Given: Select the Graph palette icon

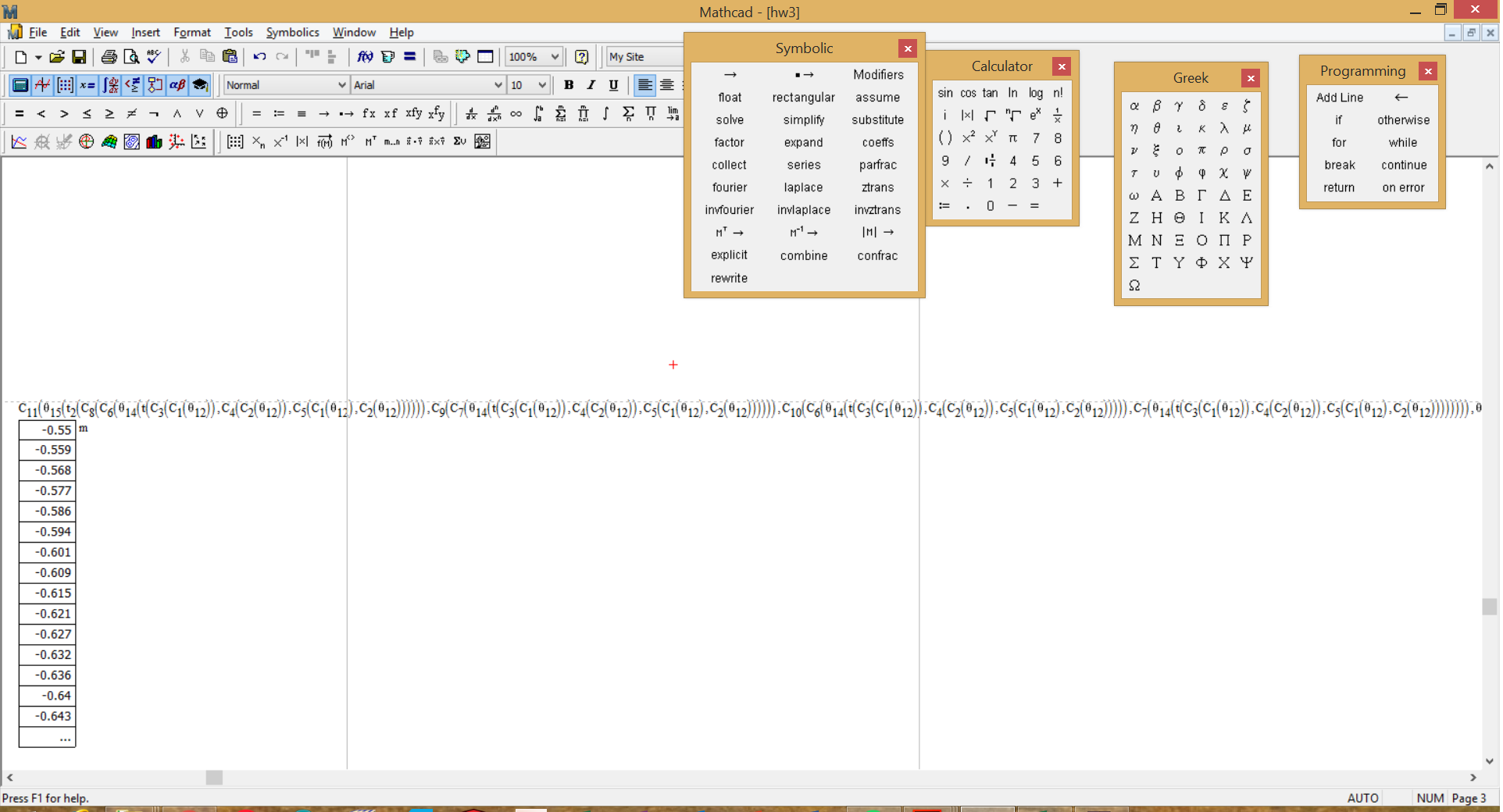Looking at the screenshot, I should [x=43, y=85].
